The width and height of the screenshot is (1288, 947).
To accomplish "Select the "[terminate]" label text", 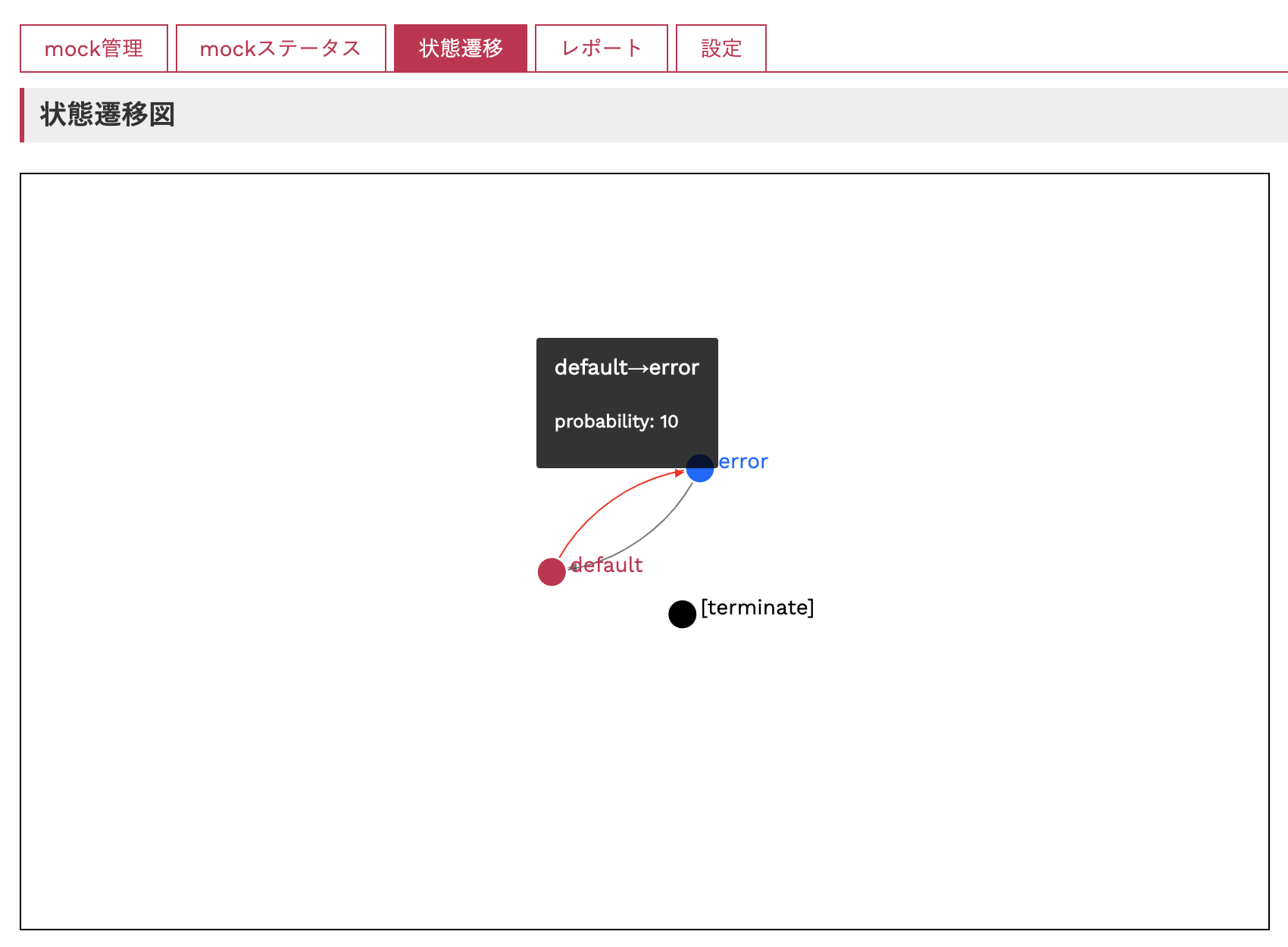I will coord(757,608).
